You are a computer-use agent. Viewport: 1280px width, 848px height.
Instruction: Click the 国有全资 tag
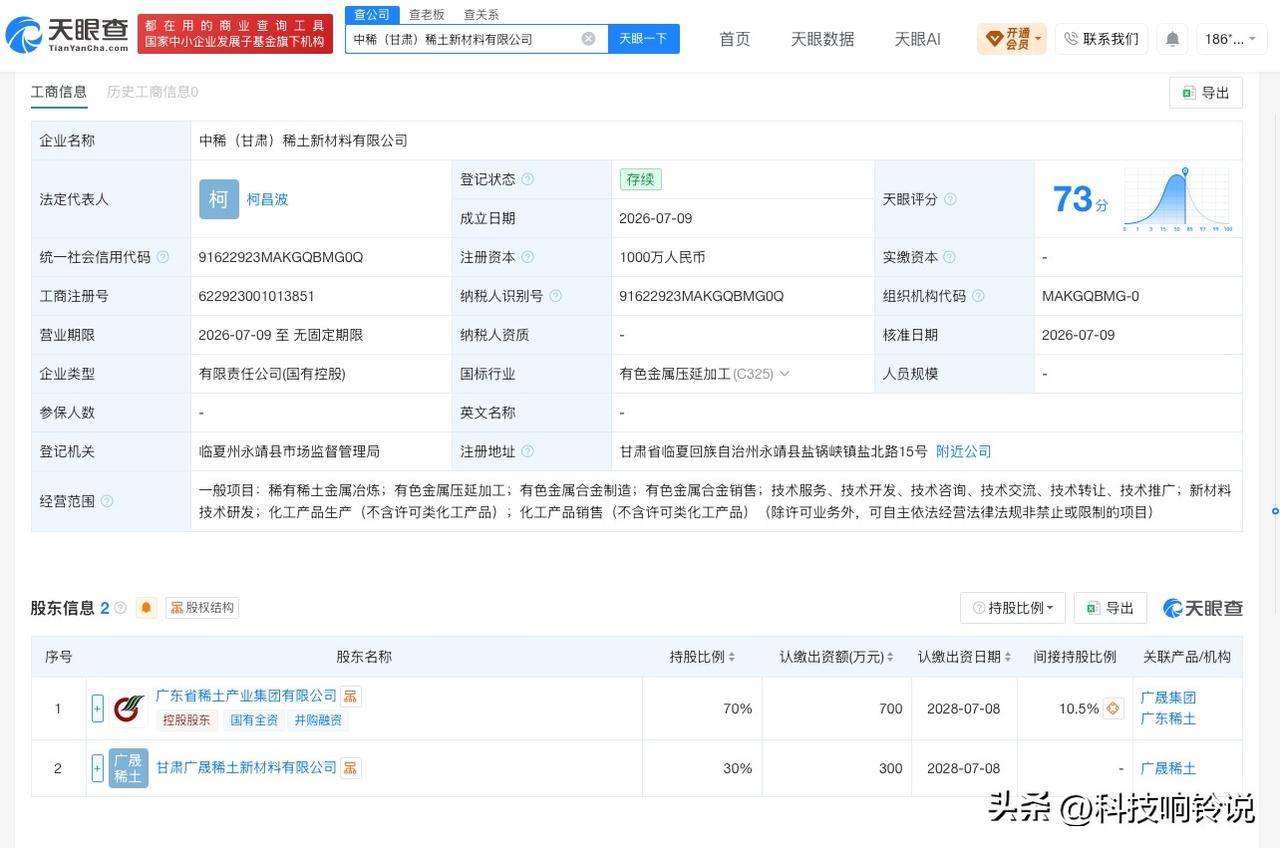point(254,720)
